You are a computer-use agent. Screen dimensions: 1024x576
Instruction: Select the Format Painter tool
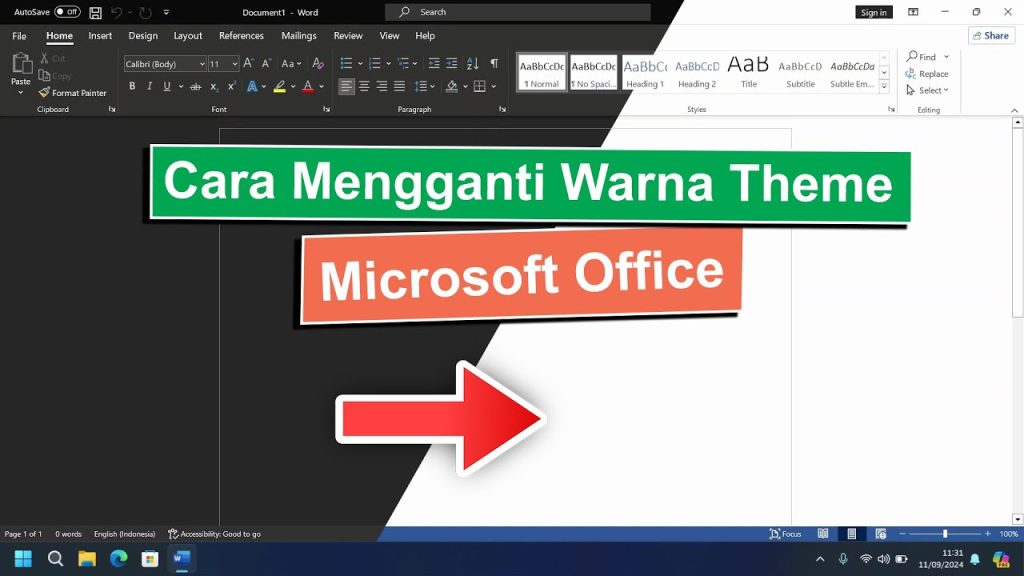72,93
